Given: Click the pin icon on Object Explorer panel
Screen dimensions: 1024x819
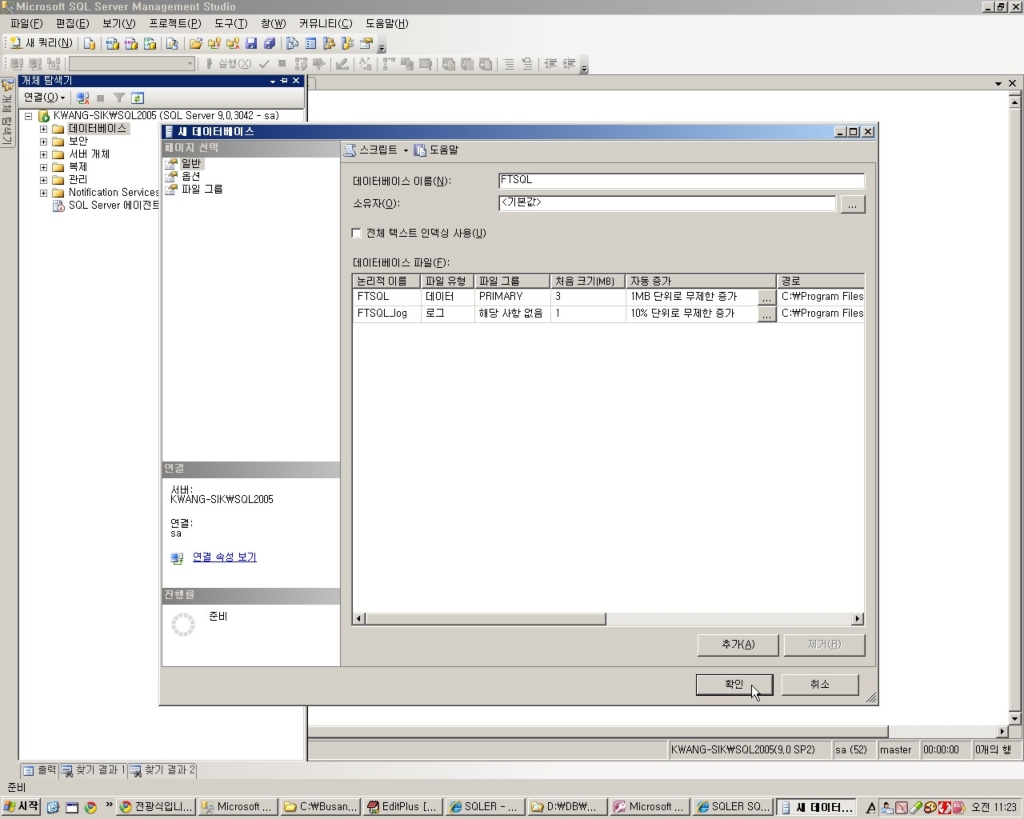Looking at the screenshot, I should [284, 80].
